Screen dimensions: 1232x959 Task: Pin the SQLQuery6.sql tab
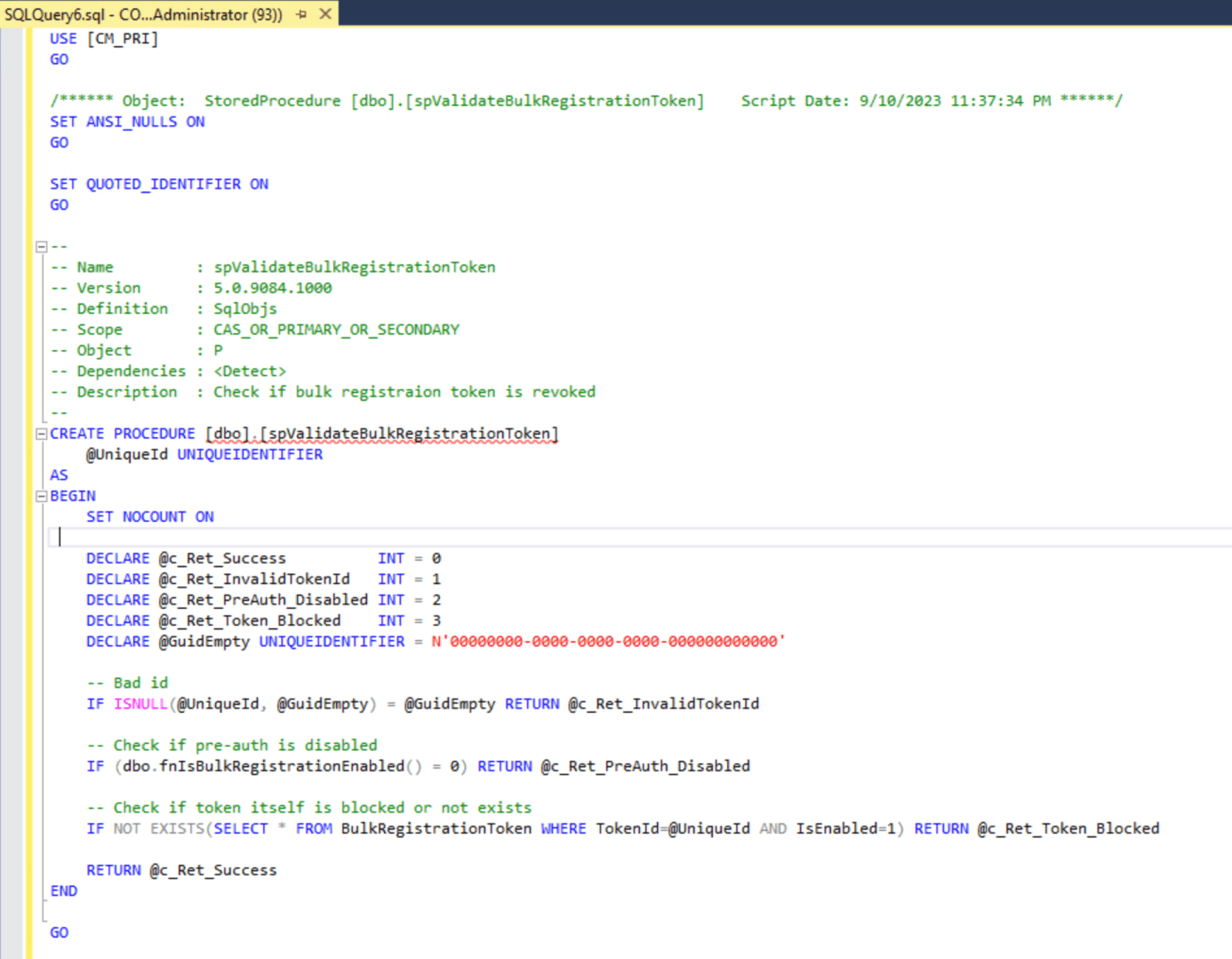pos(302,14)
